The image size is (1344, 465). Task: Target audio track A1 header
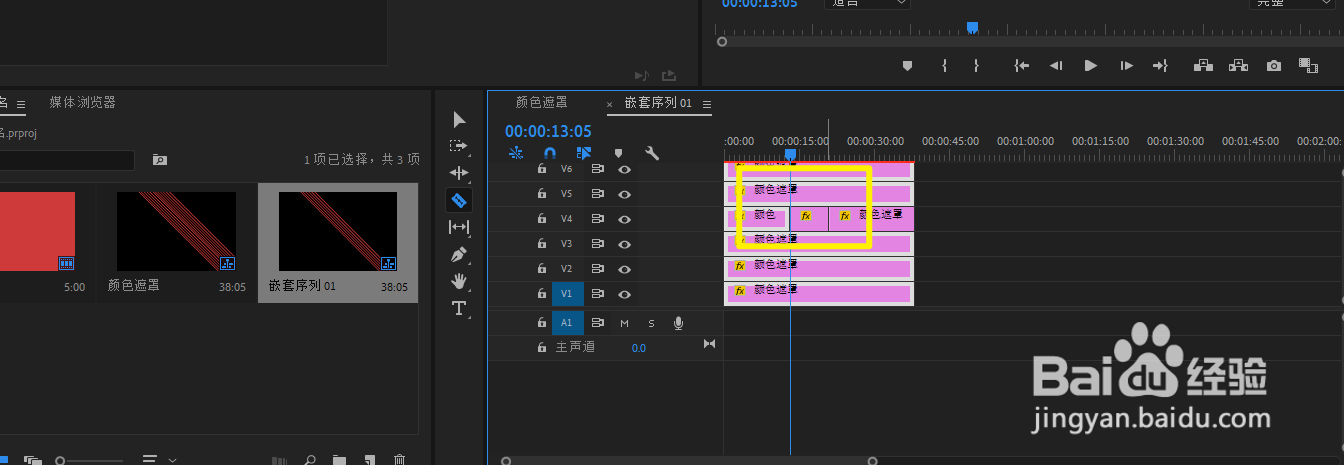click(x=566, y=322)
